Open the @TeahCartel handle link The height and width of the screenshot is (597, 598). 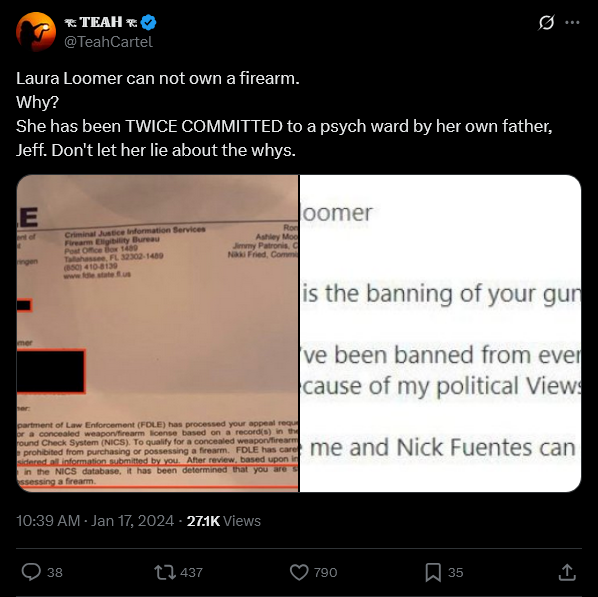[108, 42]
